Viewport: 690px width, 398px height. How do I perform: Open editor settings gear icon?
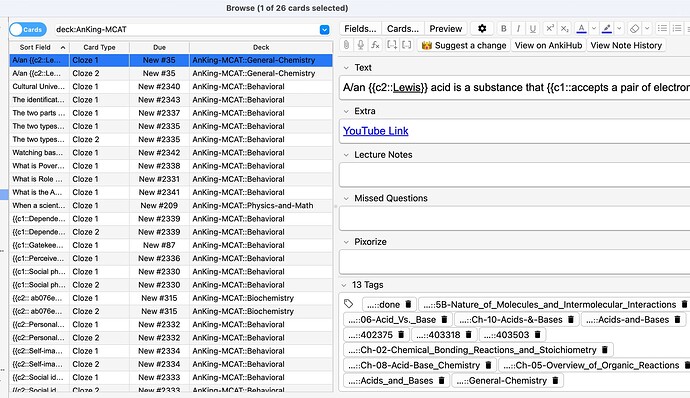(482, 29)
